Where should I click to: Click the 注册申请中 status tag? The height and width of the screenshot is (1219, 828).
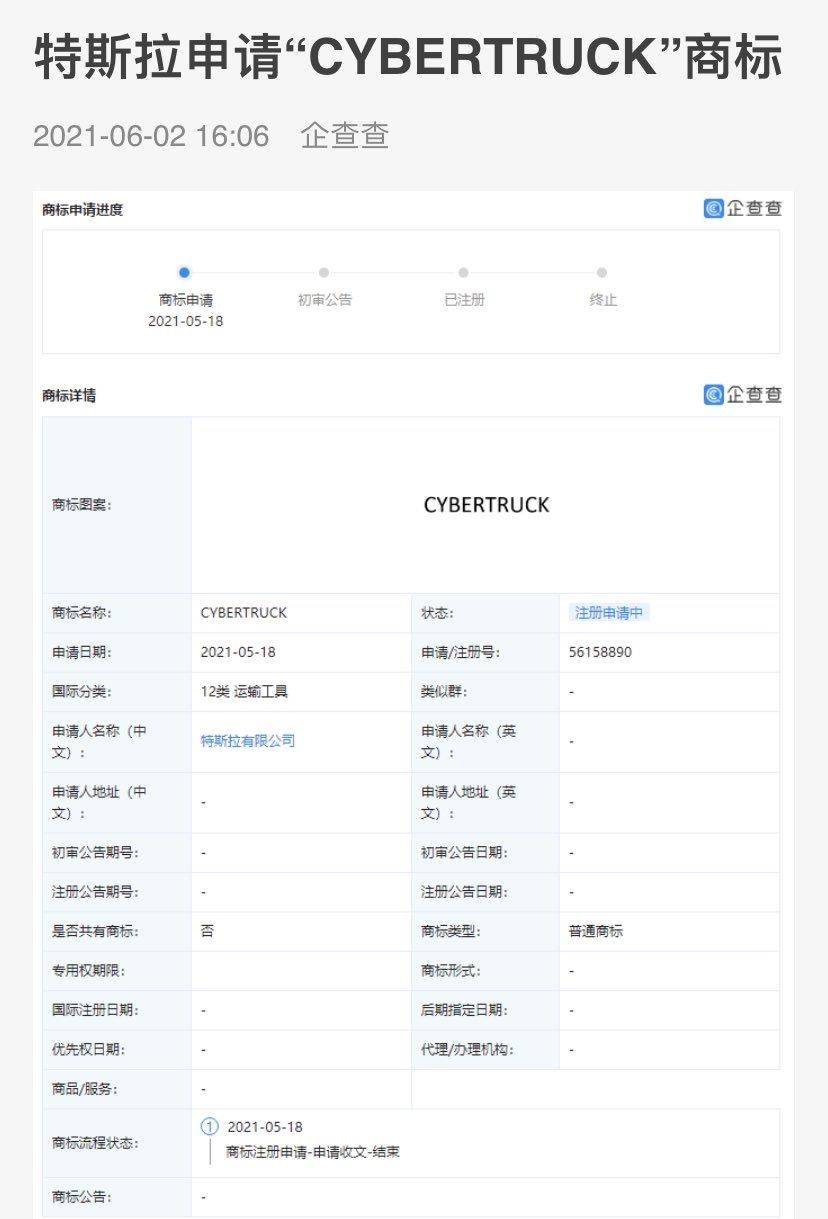609,612
